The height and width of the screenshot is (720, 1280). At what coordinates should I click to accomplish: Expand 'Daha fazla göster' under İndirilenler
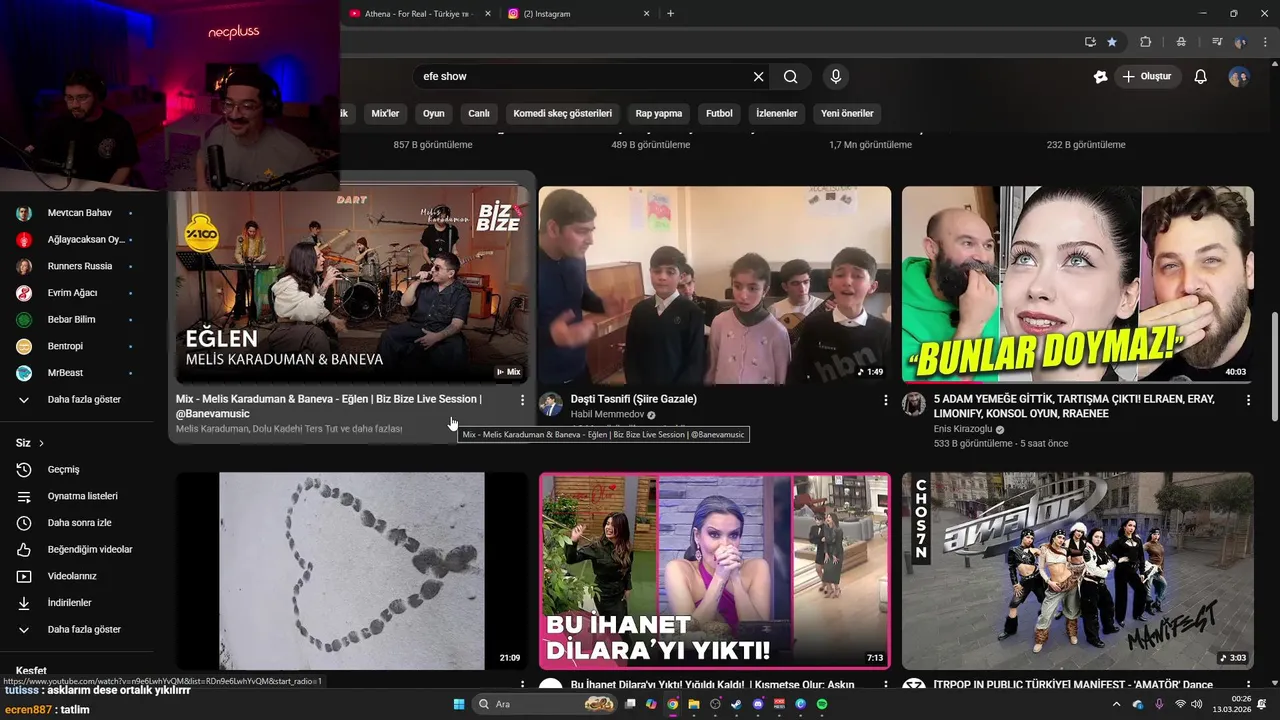coord(84,630)
